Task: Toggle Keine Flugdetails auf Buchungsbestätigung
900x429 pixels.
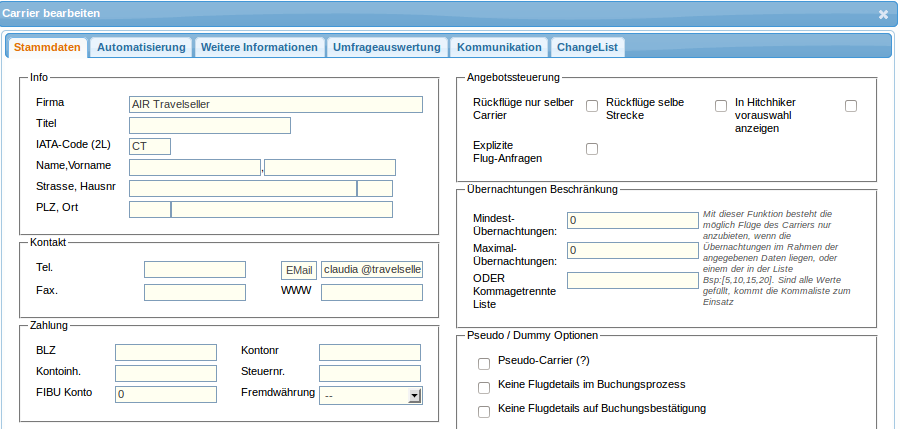Action: 484,411
